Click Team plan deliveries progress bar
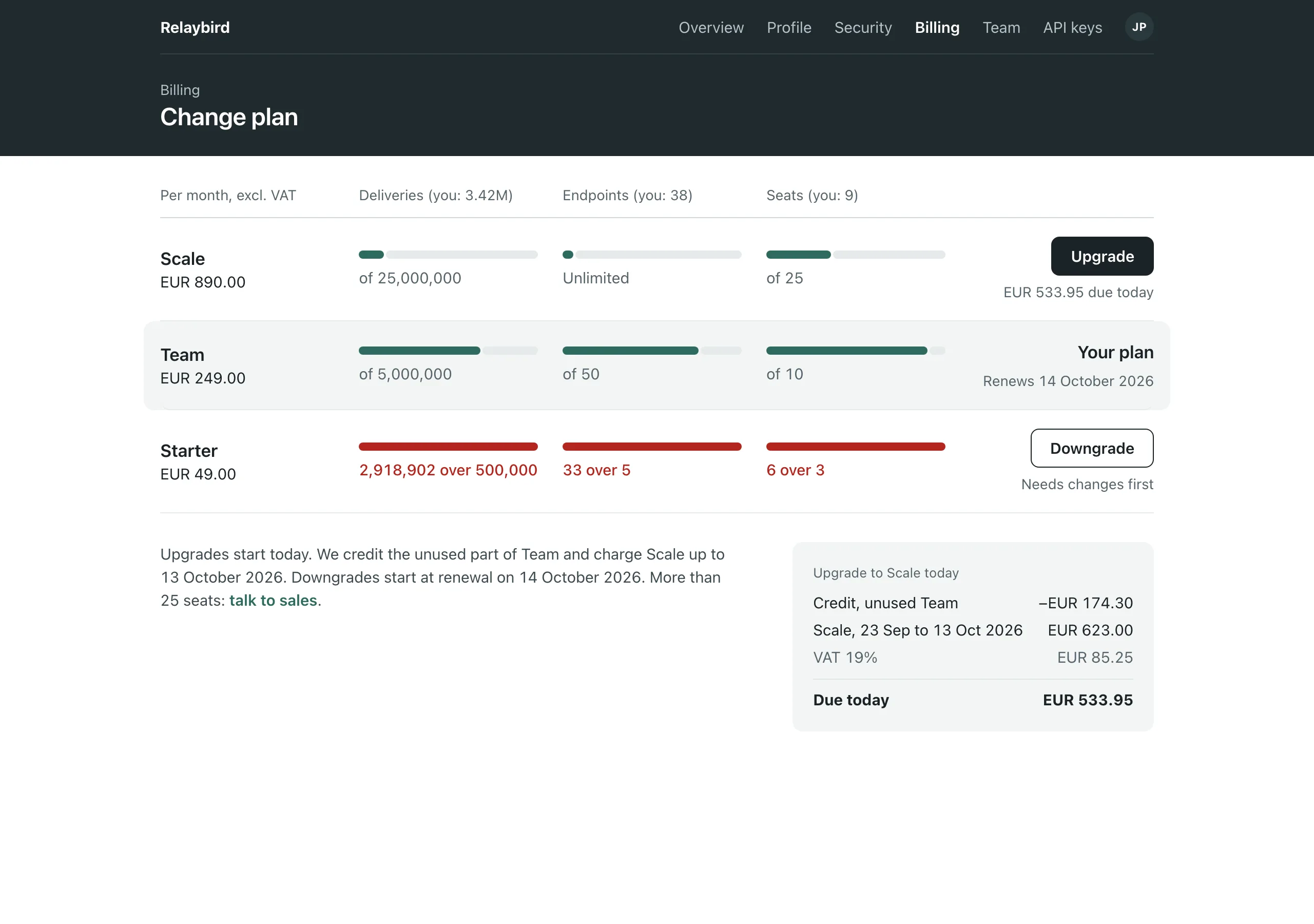 coord(448,351)
